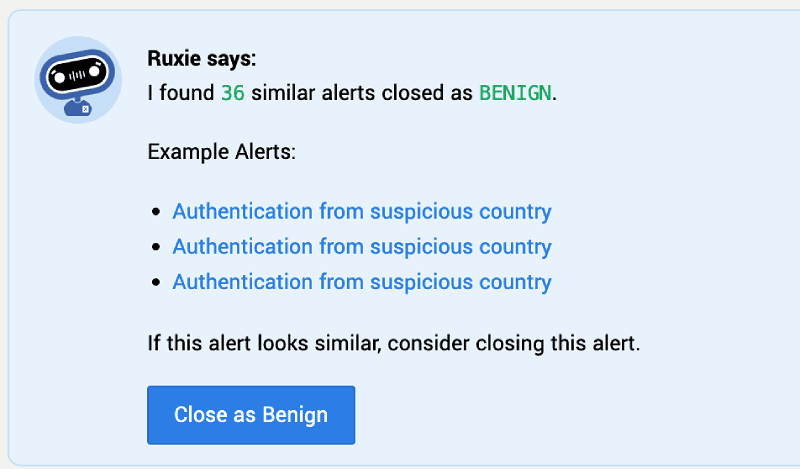The image size is (800, 469).
Task: Click the small badge on robot's body
Action: (x=85, y=108)
